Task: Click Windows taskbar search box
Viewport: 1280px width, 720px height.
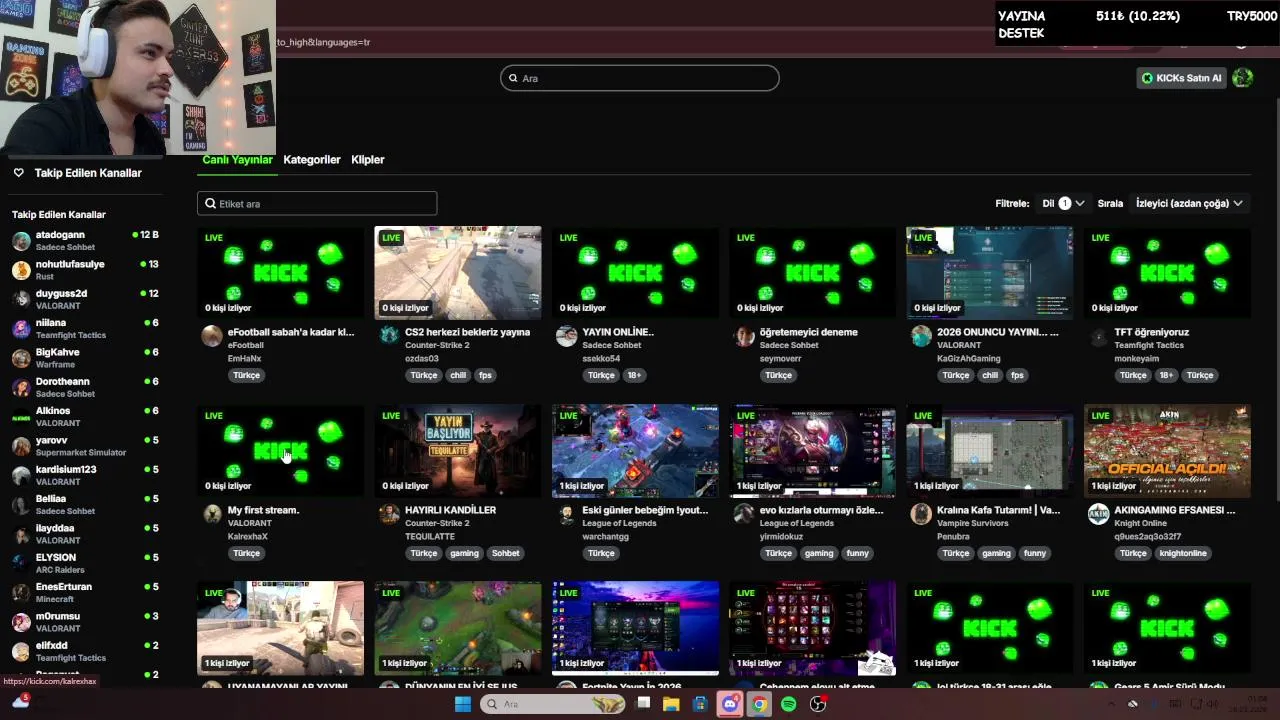Action: [552, 704]
